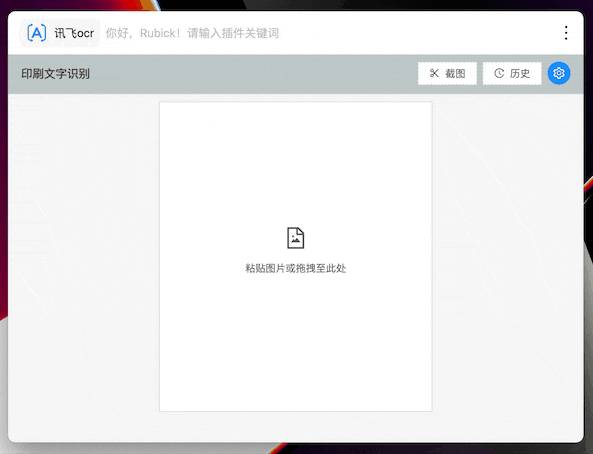Click the clock icon for 历史
Image resolution: width=593 pixels, height=454 pixels.
click(x=499, y=73)
